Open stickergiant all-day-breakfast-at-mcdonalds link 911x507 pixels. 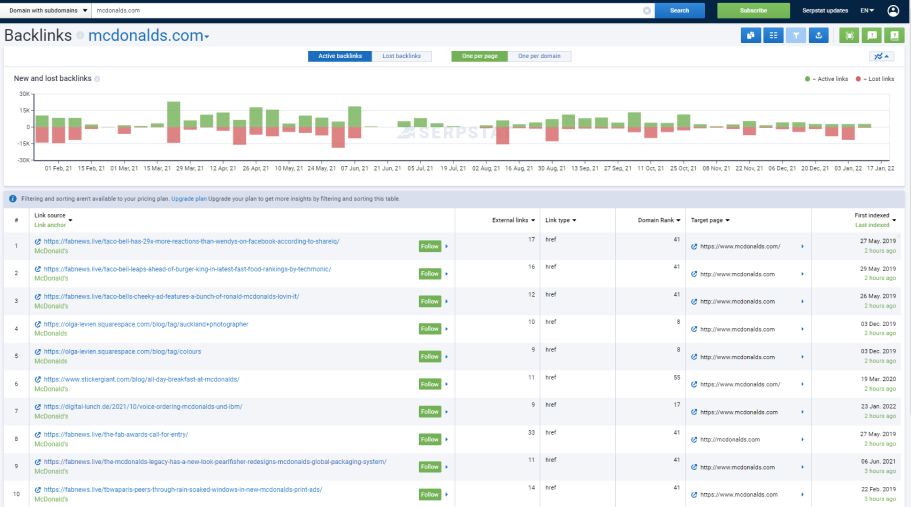point(141,380)
